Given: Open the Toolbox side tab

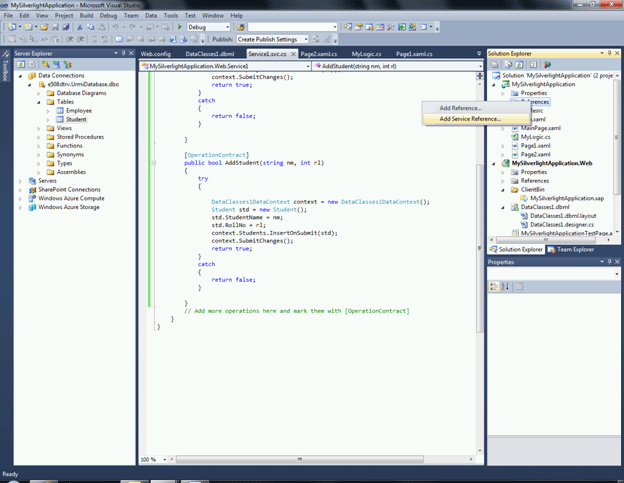Looking at the screenshot, I should [5, 66].
